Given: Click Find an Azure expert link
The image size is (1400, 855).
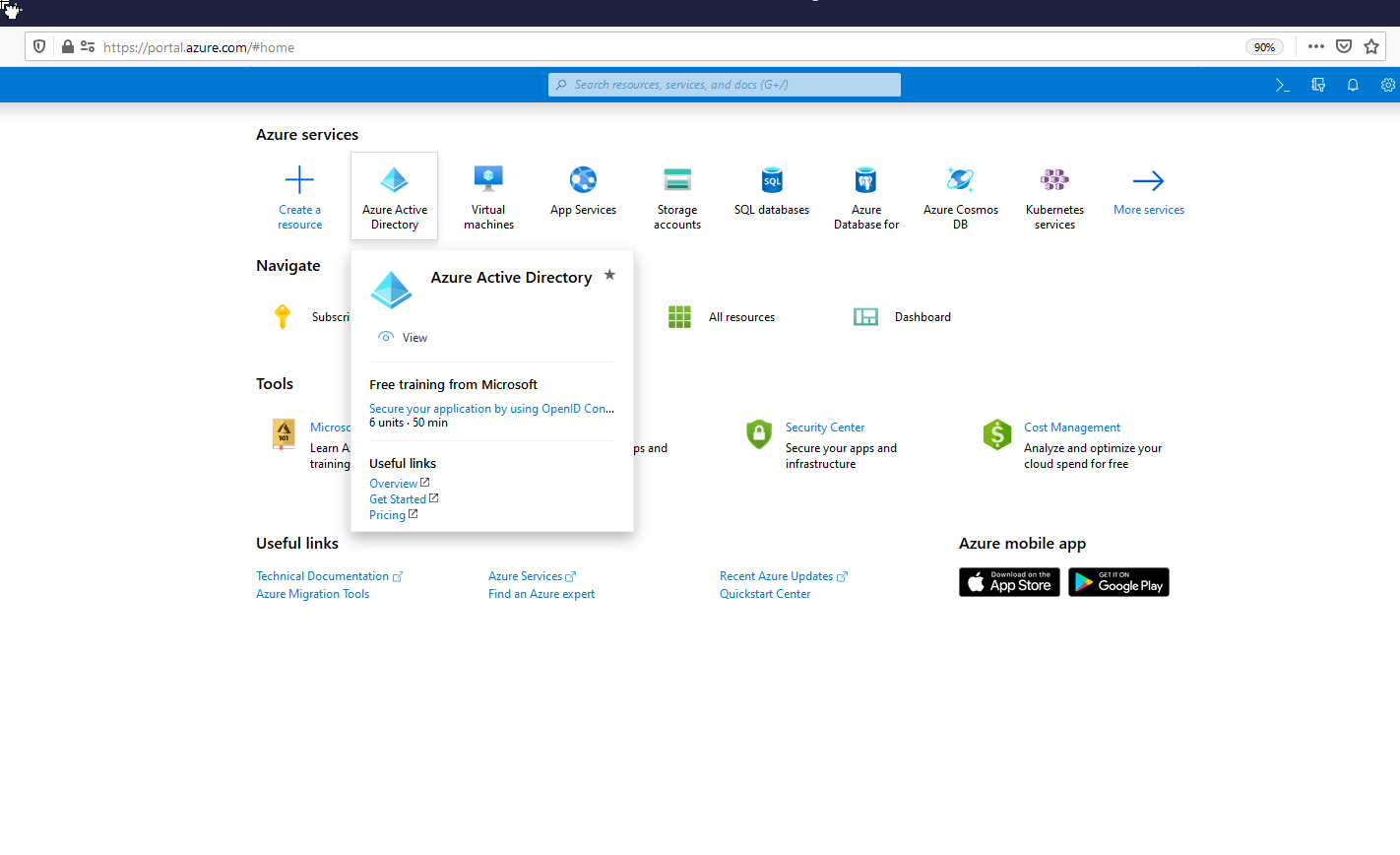Looking at the screenshot, I should click(541, 593).
